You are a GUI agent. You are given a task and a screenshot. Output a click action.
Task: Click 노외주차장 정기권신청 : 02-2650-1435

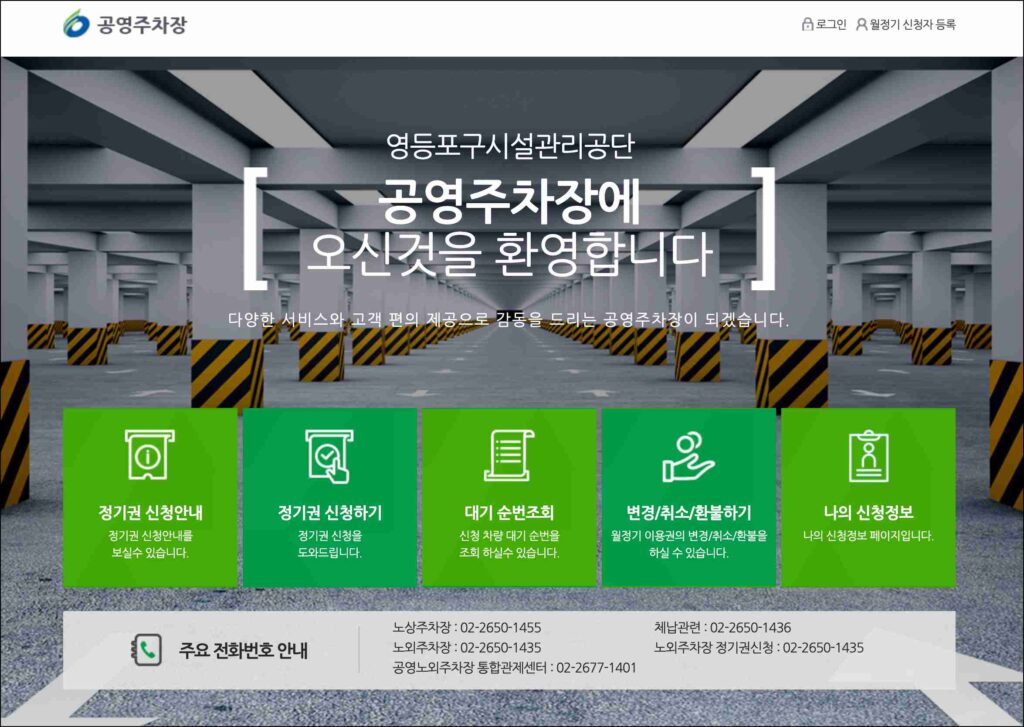(x=759, y=648)
